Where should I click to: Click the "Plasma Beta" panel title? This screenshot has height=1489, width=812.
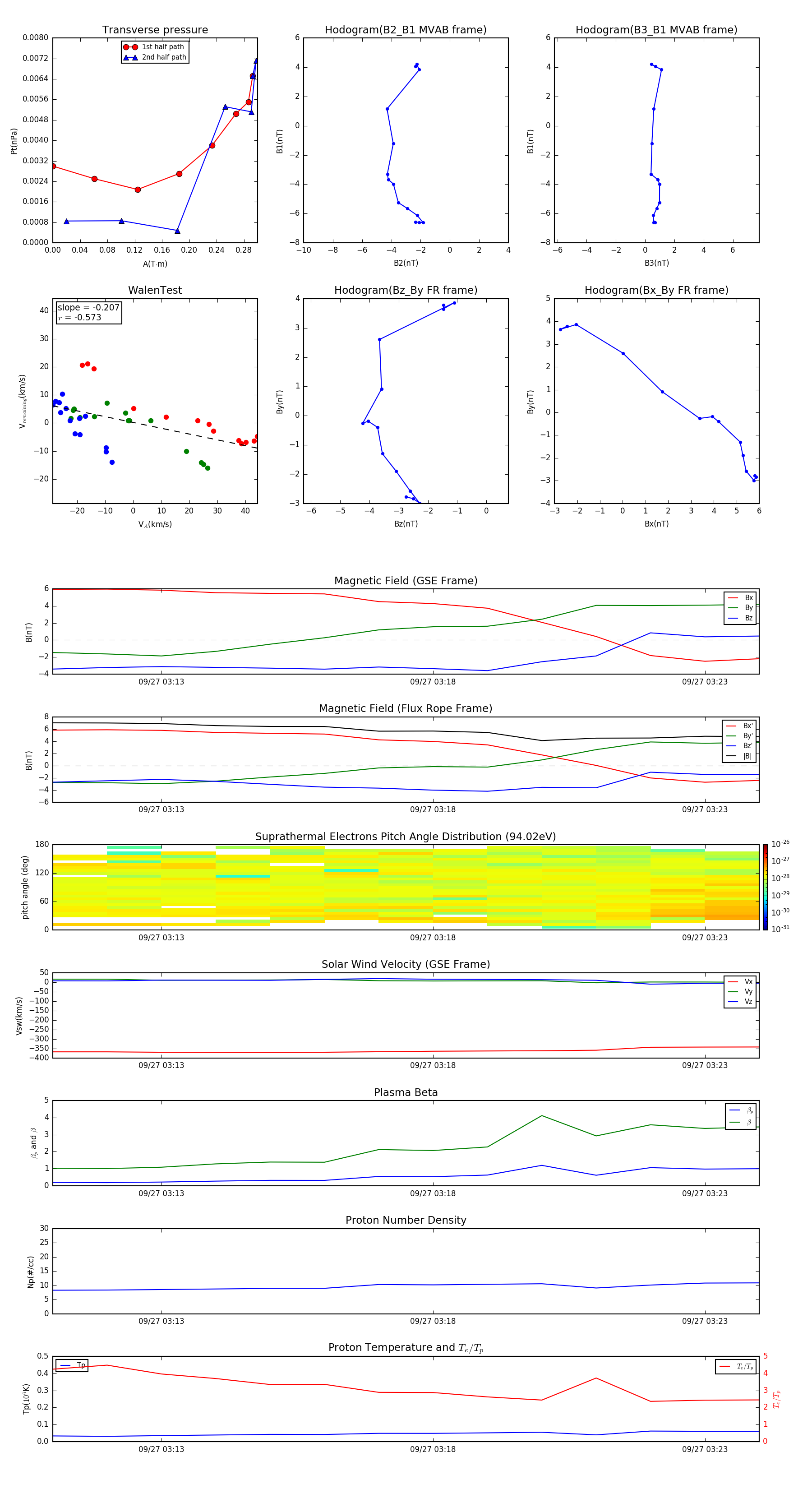[406, 1092]
